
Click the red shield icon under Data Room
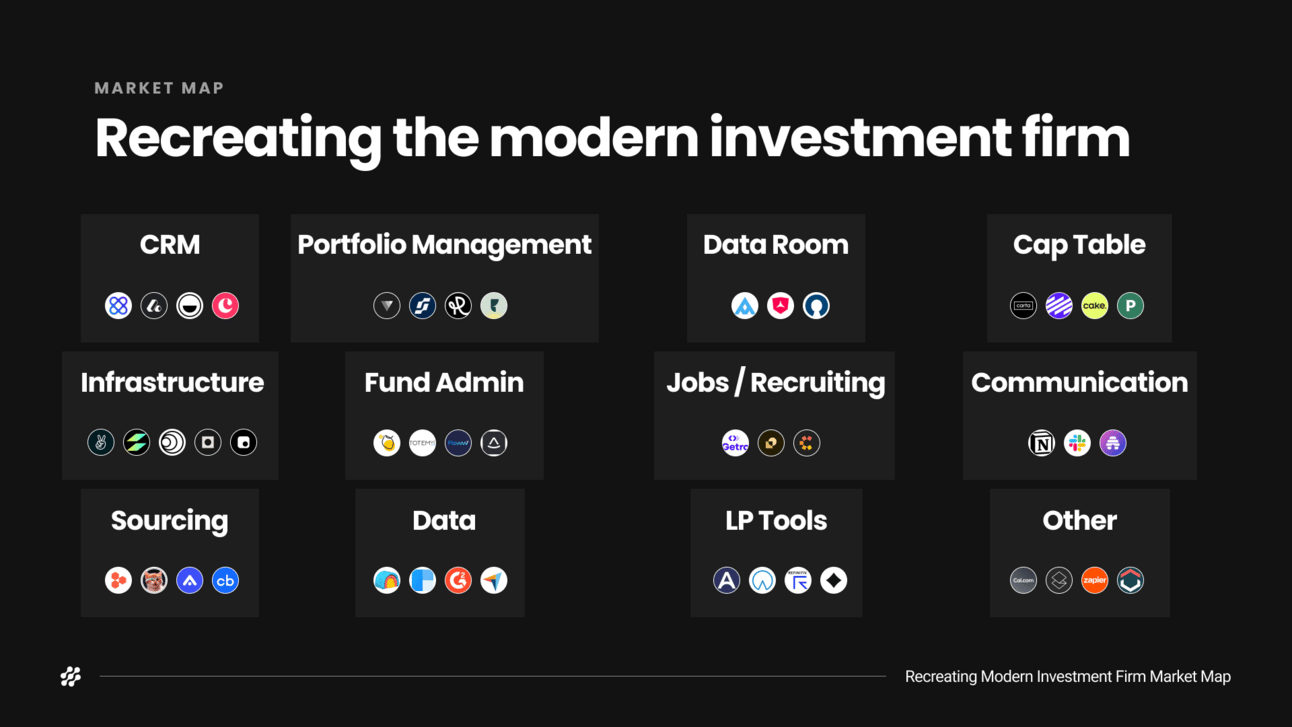point(780,306)
